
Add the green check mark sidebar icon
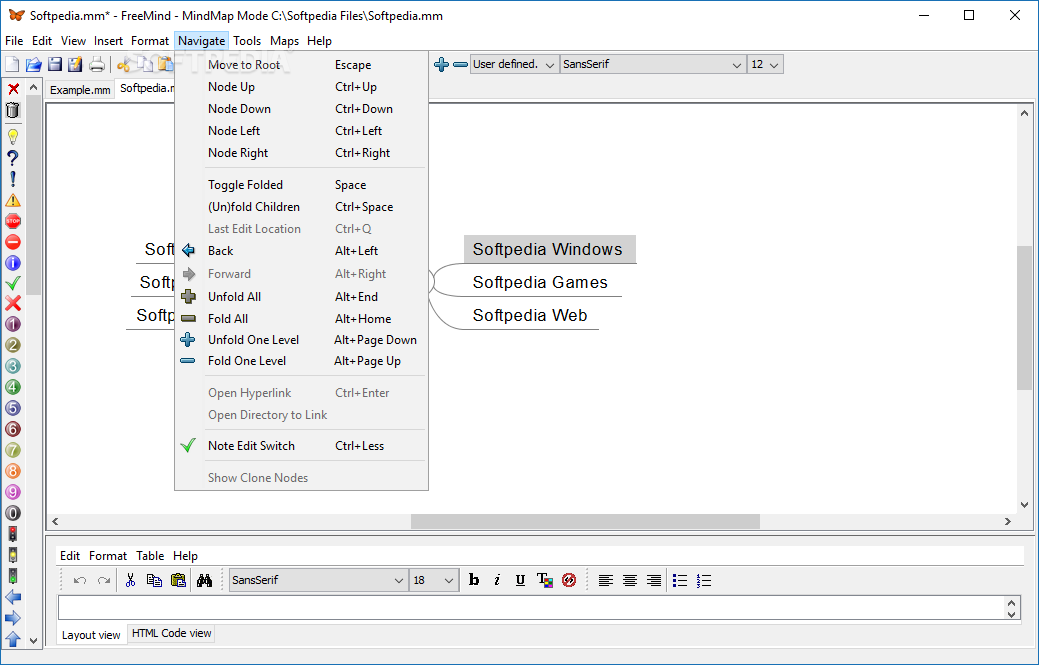click(13, 283)
